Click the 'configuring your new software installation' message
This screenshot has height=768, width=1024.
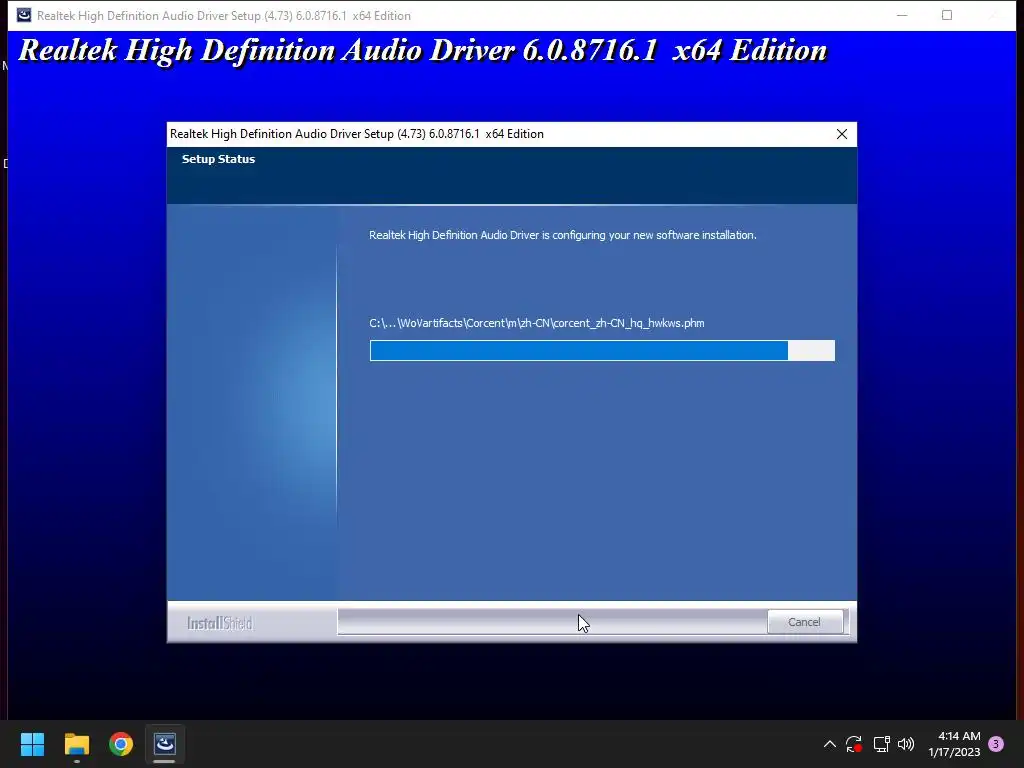click(563, 235)
